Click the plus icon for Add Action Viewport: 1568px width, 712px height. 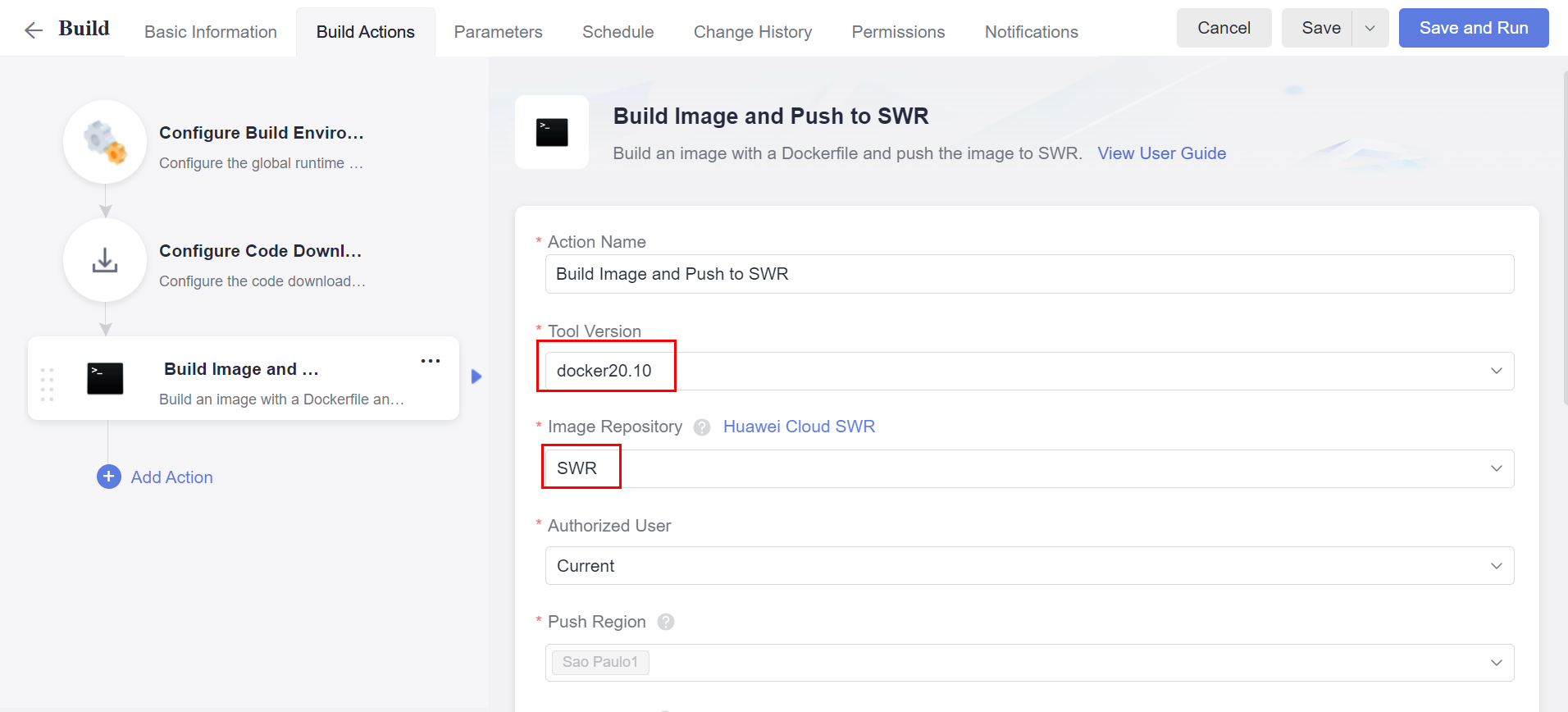[109, 477]
